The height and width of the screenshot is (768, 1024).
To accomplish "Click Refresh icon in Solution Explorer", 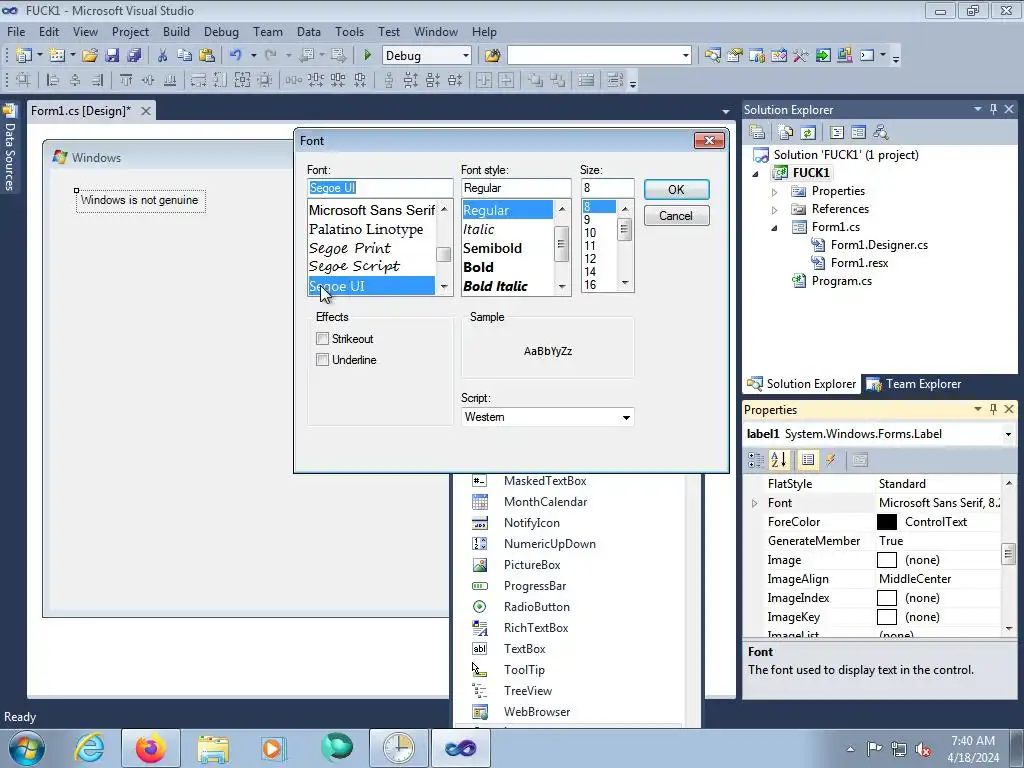I will tap(808, 133).
